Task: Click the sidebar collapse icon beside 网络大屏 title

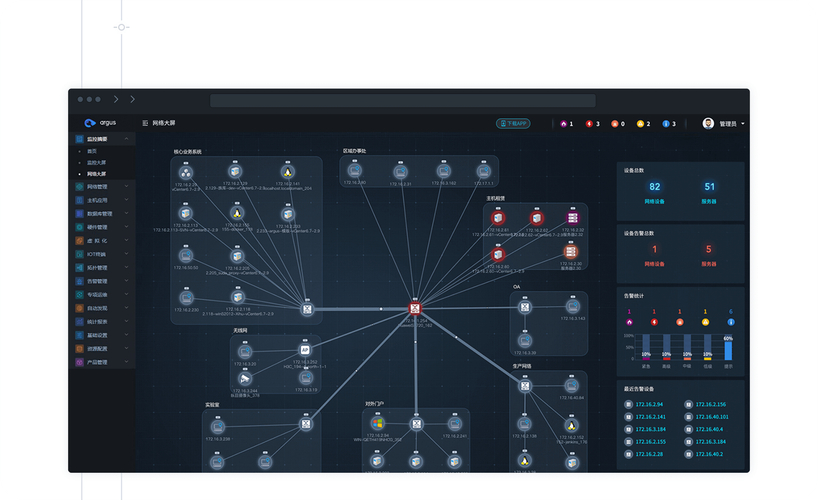Action: (145, 123)
